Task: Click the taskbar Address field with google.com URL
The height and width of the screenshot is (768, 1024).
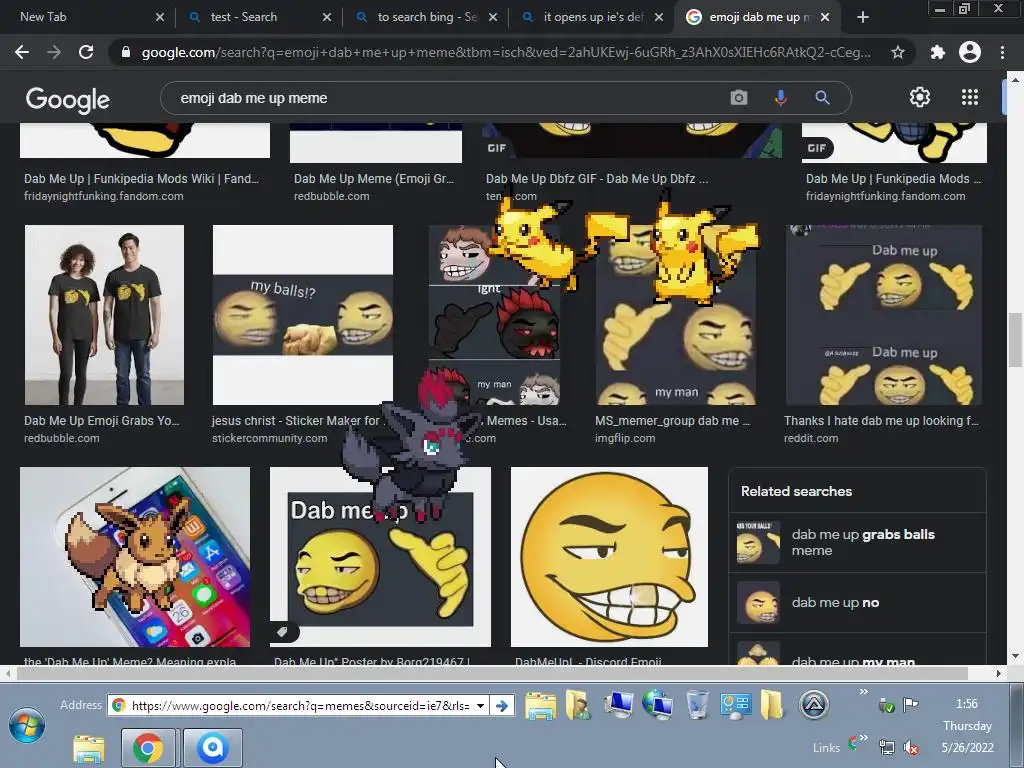Action: coord(300,705)
